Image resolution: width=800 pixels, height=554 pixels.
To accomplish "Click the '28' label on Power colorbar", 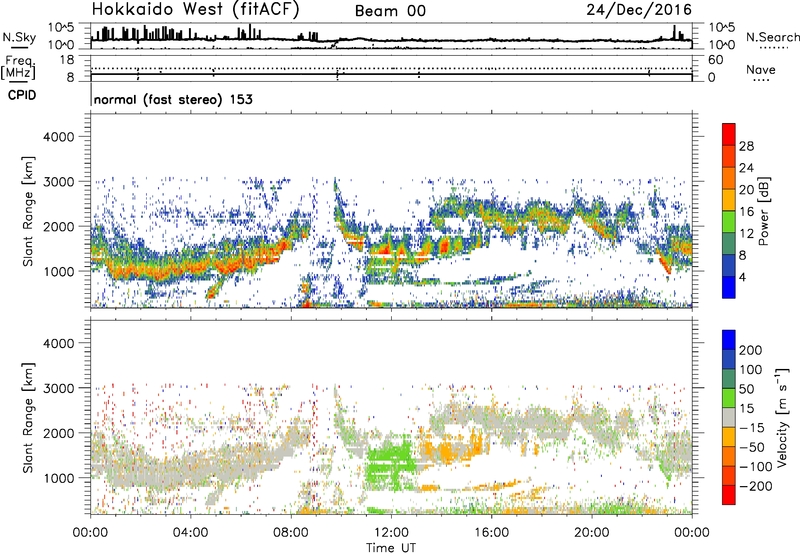I will pos(746,146).
